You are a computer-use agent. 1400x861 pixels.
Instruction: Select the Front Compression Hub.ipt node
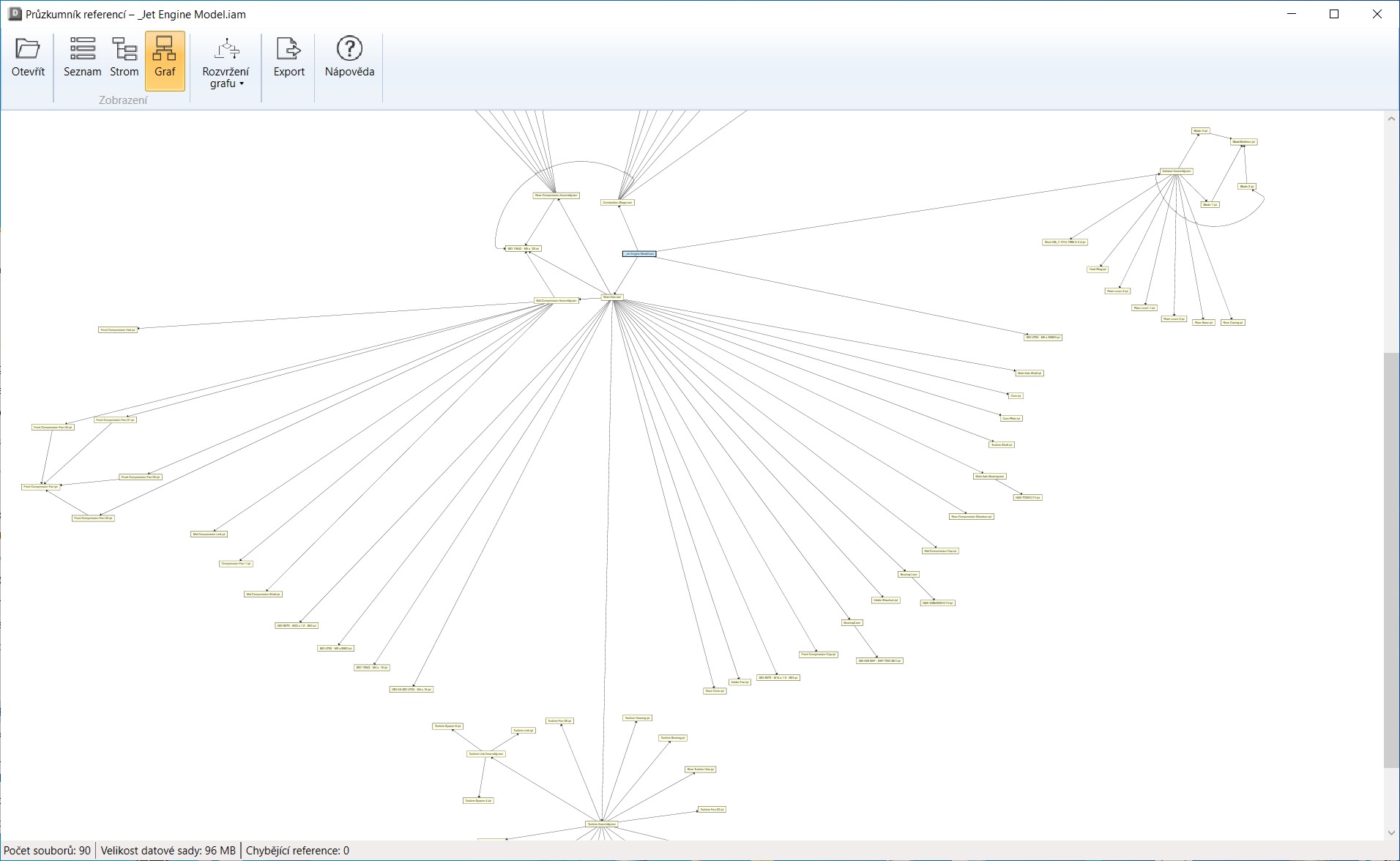[118, 330]
